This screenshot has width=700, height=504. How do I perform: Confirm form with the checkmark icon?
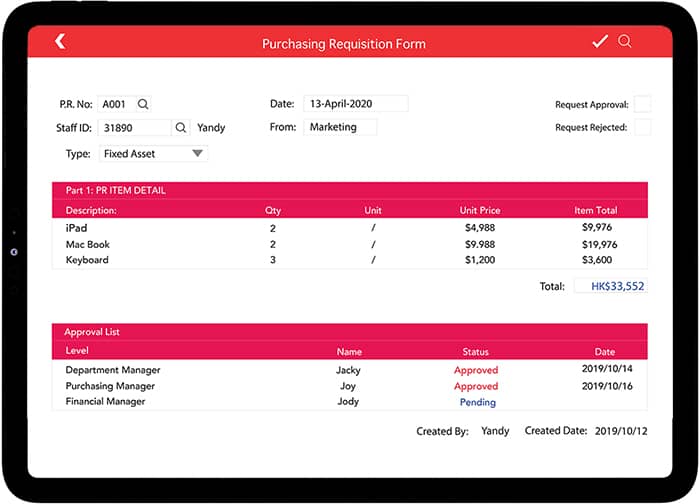[600, 41]
